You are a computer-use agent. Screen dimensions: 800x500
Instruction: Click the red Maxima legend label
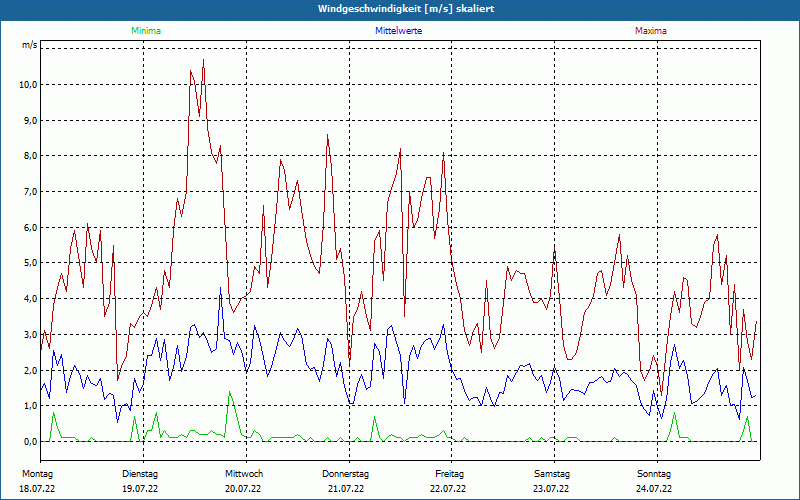click(x=651, y=31)
